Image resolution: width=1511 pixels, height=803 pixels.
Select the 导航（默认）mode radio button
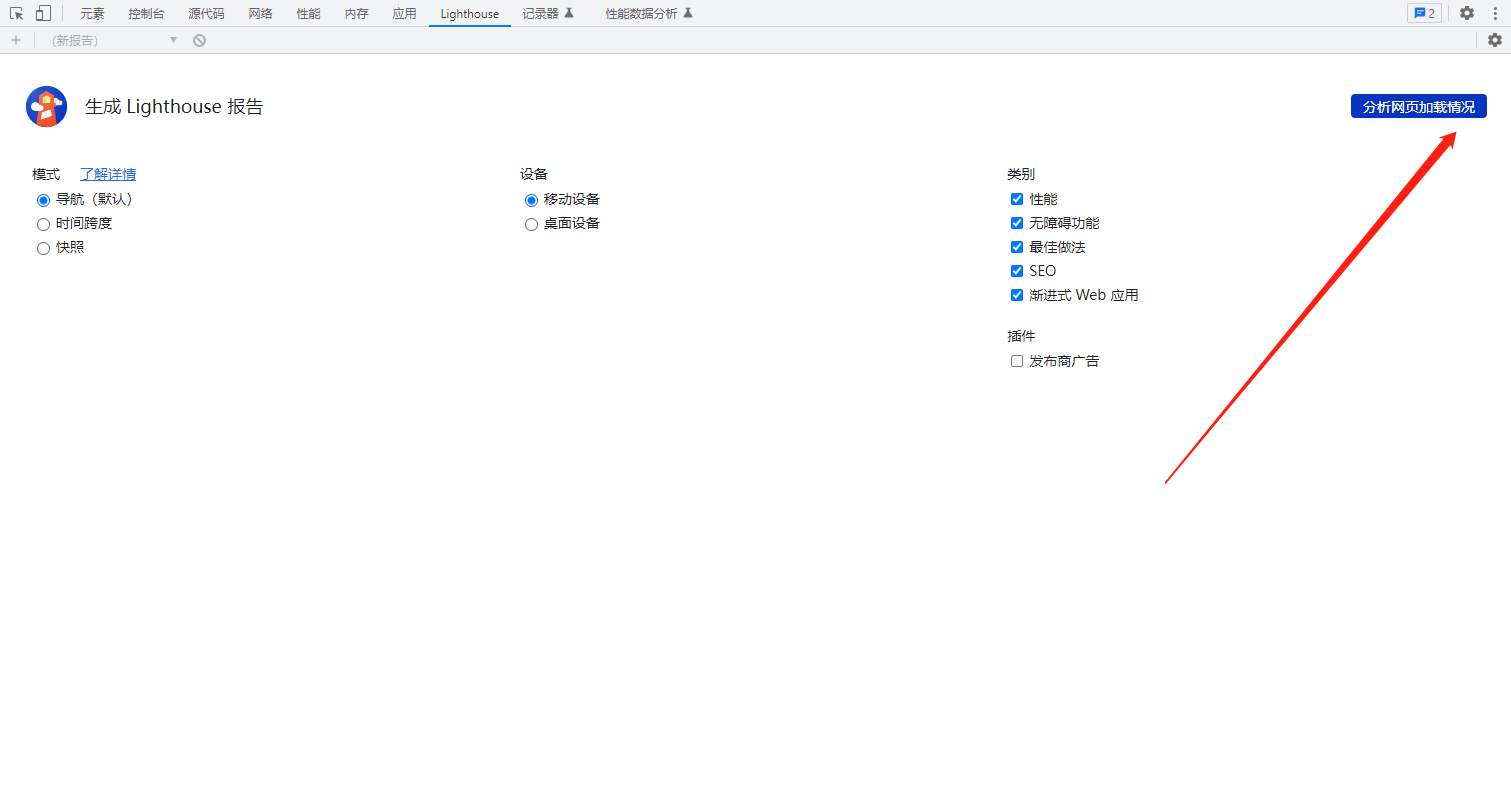click(43, 200)
